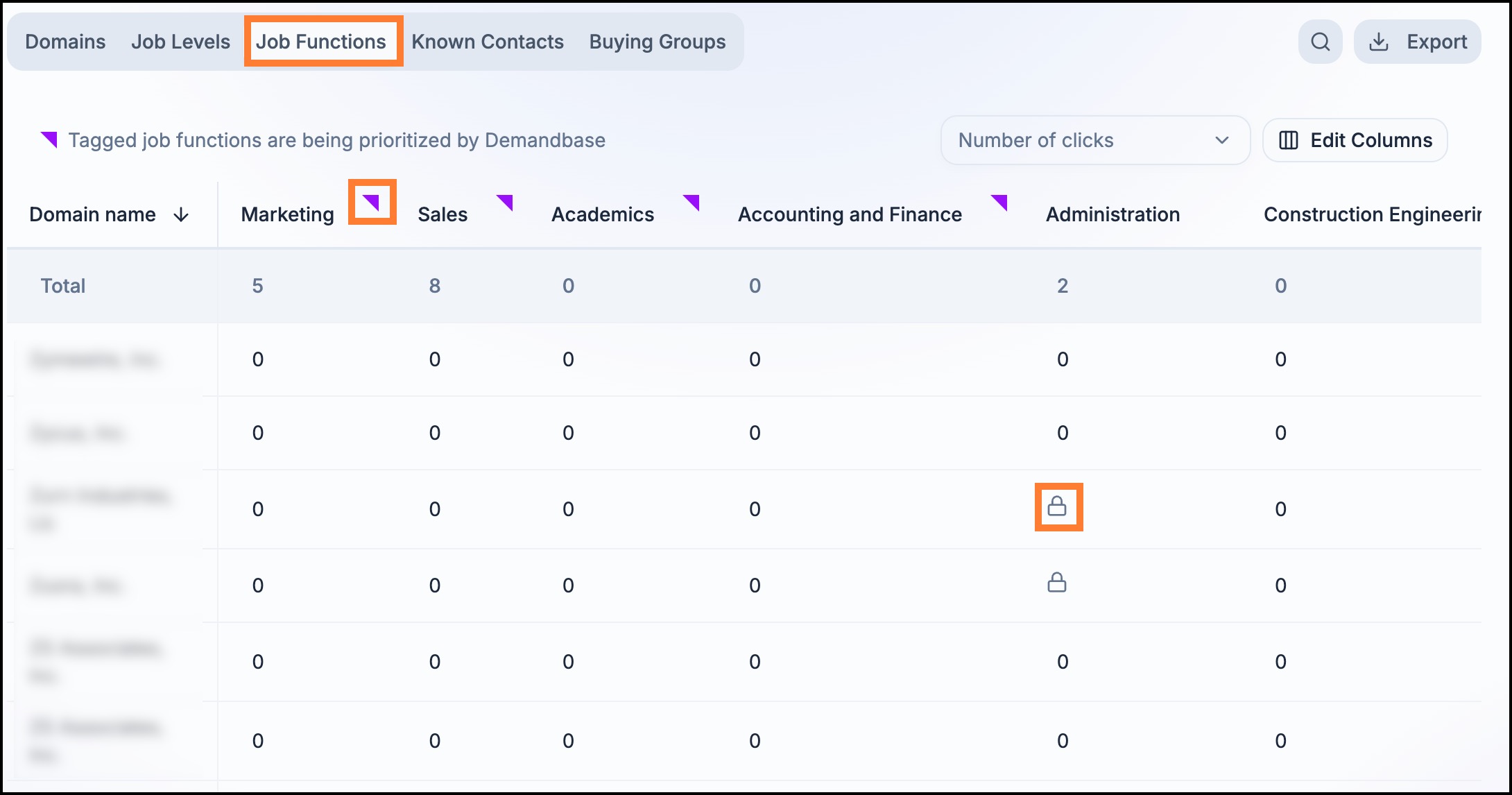The width and height of the screenshot is (1512, 795).
Task: Open the Number of clicks dropdown
Action: [x=1095, y=140]
